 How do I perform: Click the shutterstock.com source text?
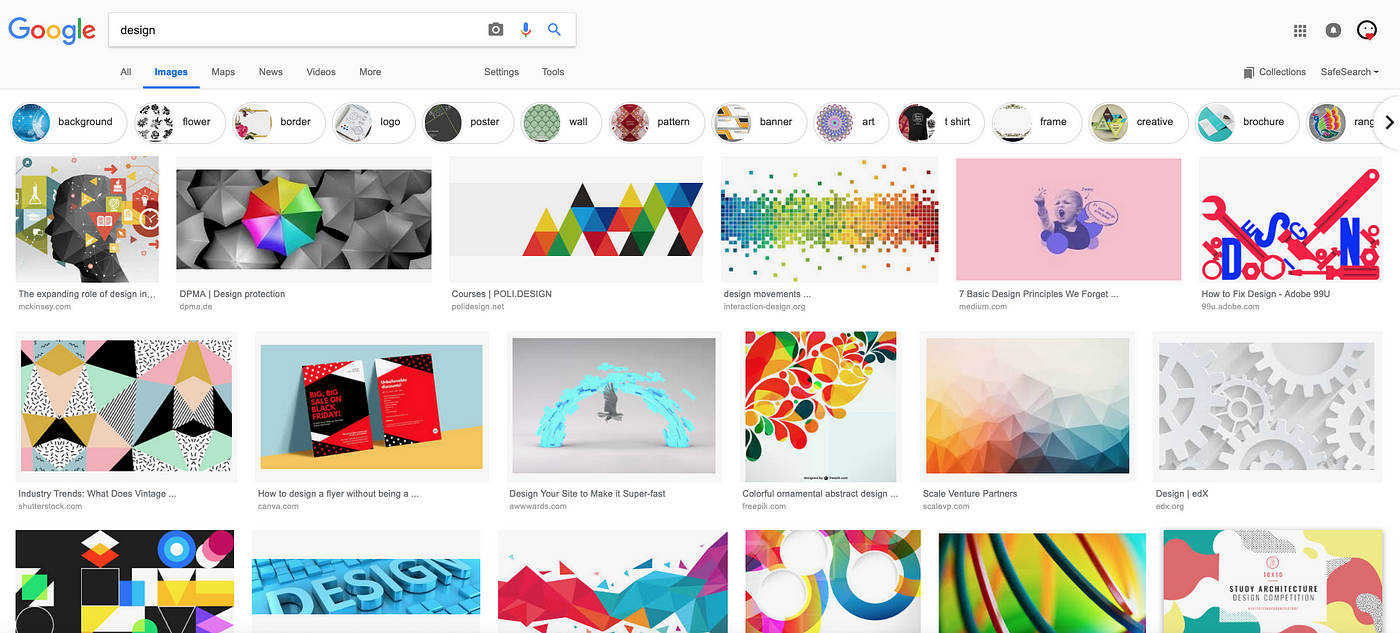(x=50, y=507)
